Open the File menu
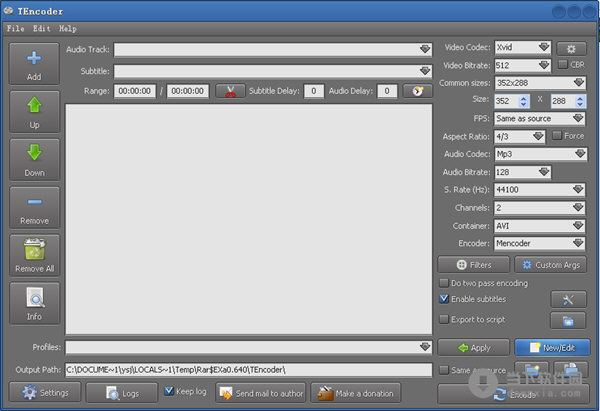 15,28
